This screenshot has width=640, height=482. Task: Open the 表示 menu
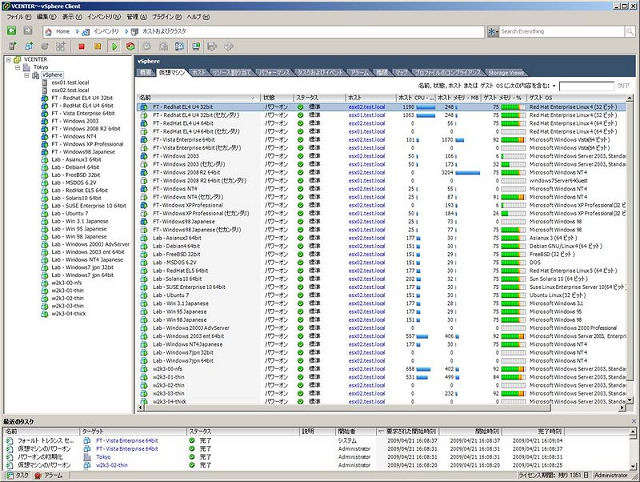click(72, 17)
